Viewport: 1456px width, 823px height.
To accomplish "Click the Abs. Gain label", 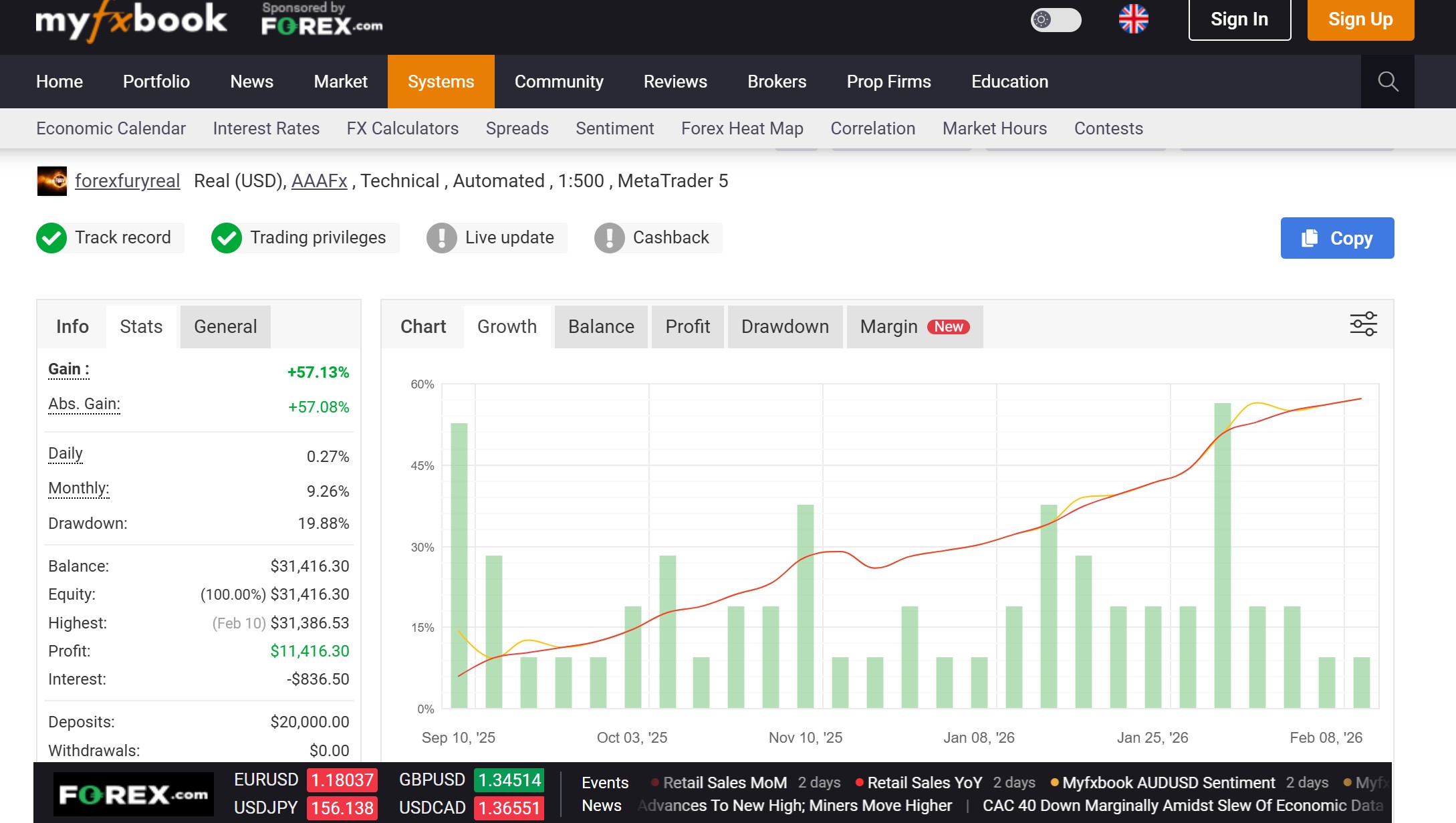I will tap(84, 404).
